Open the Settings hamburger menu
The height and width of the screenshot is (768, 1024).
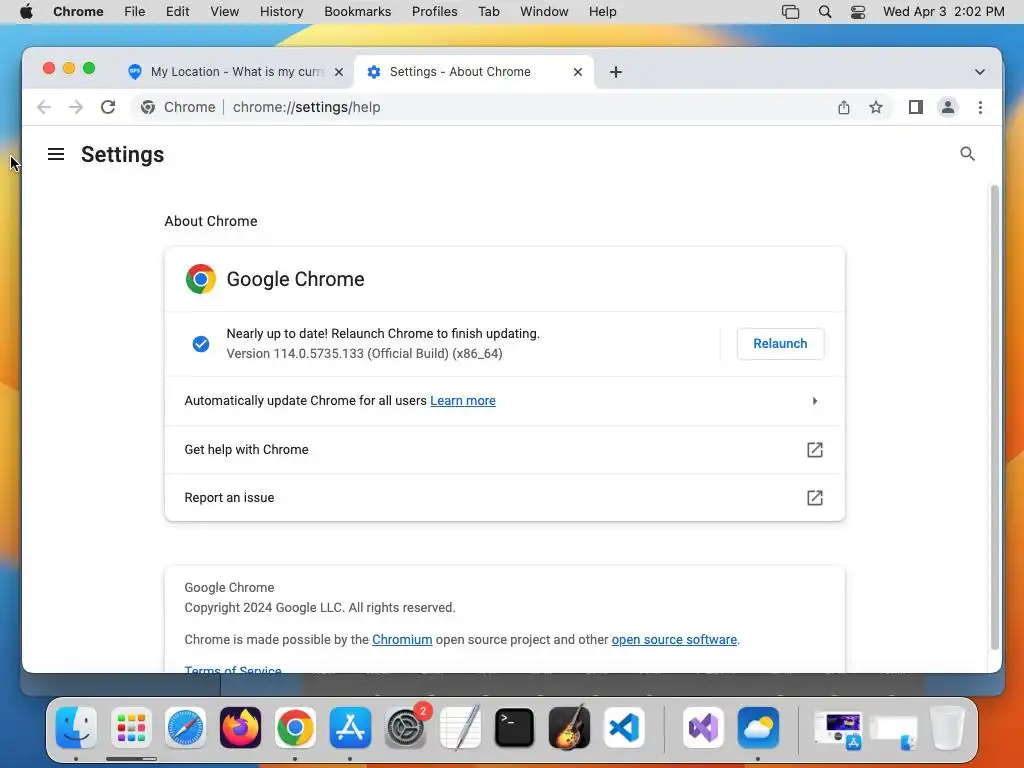[x=56, y=154]
